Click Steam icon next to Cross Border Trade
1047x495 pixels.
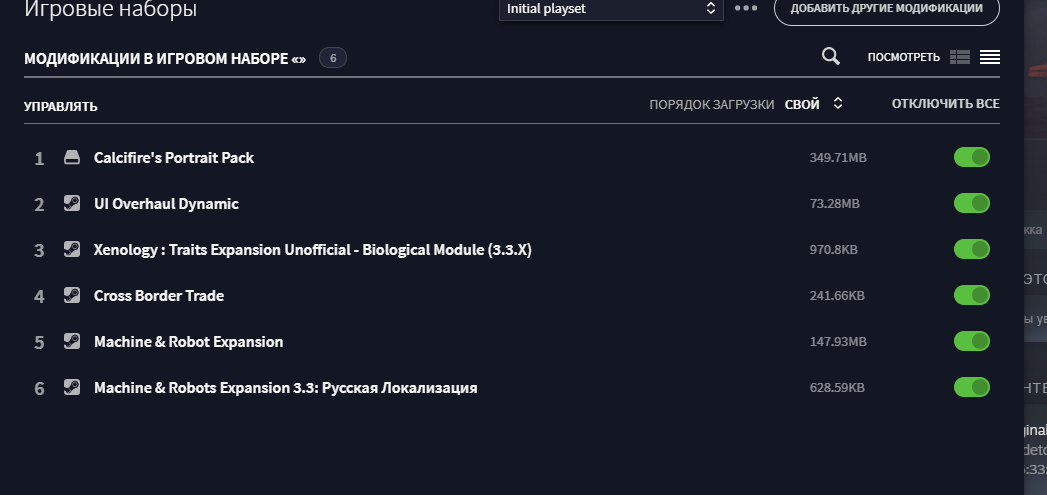click(71, 295)
